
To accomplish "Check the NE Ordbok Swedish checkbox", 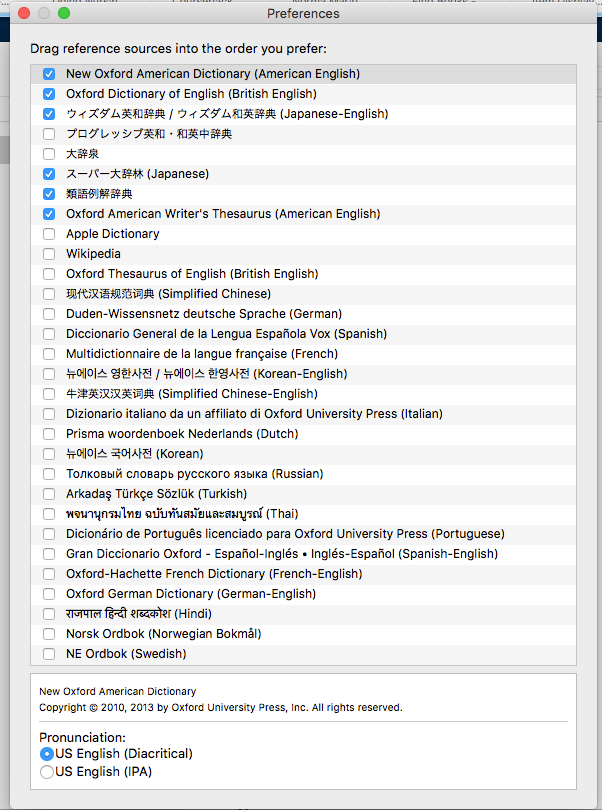I will click(x=49, y=654).
